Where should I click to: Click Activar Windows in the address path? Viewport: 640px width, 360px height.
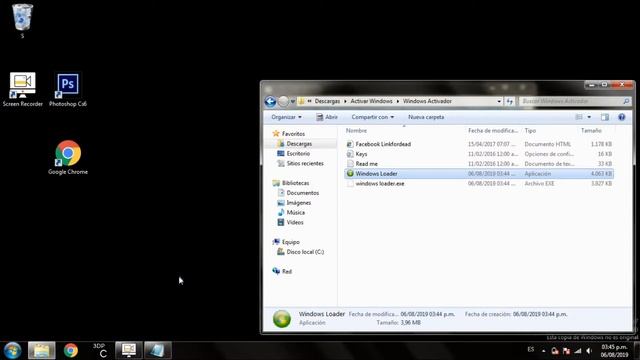(x=371, y=101)
